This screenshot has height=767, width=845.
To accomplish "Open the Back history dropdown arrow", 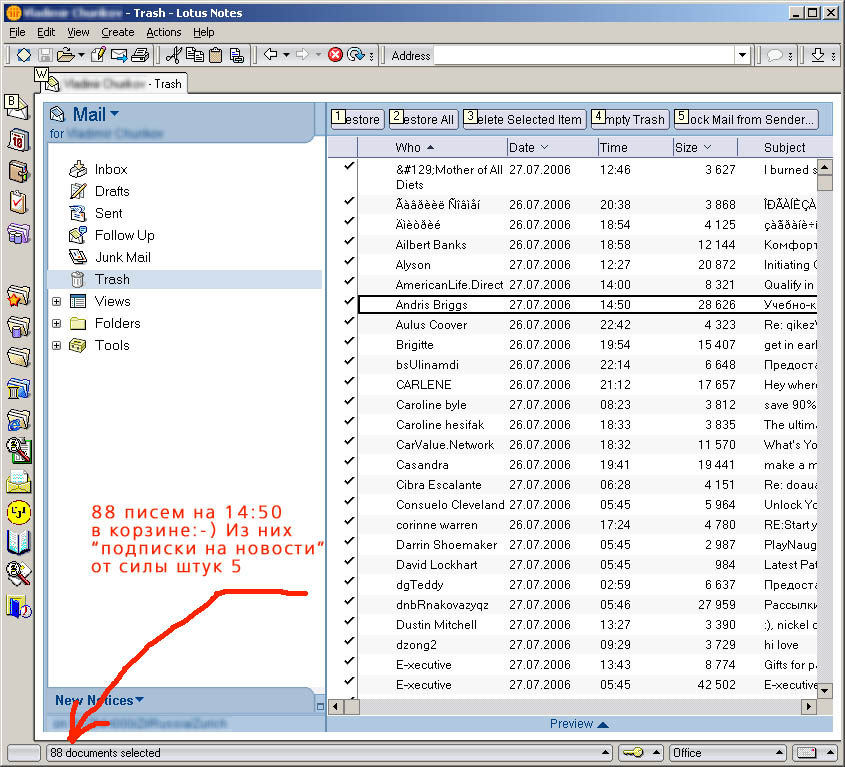I will 286,54.
